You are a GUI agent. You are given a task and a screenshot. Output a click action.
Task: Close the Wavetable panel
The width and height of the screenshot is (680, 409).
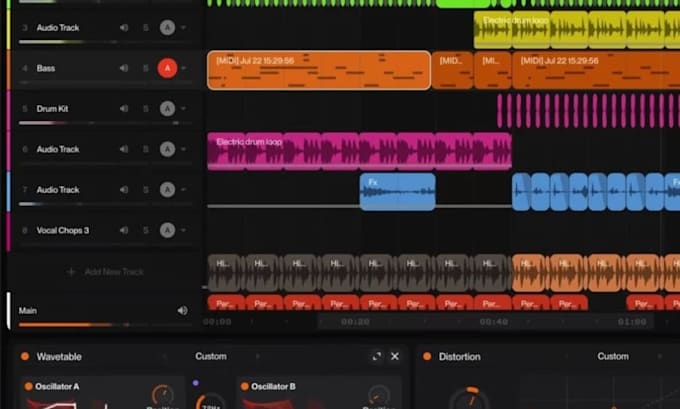(395, 356)
